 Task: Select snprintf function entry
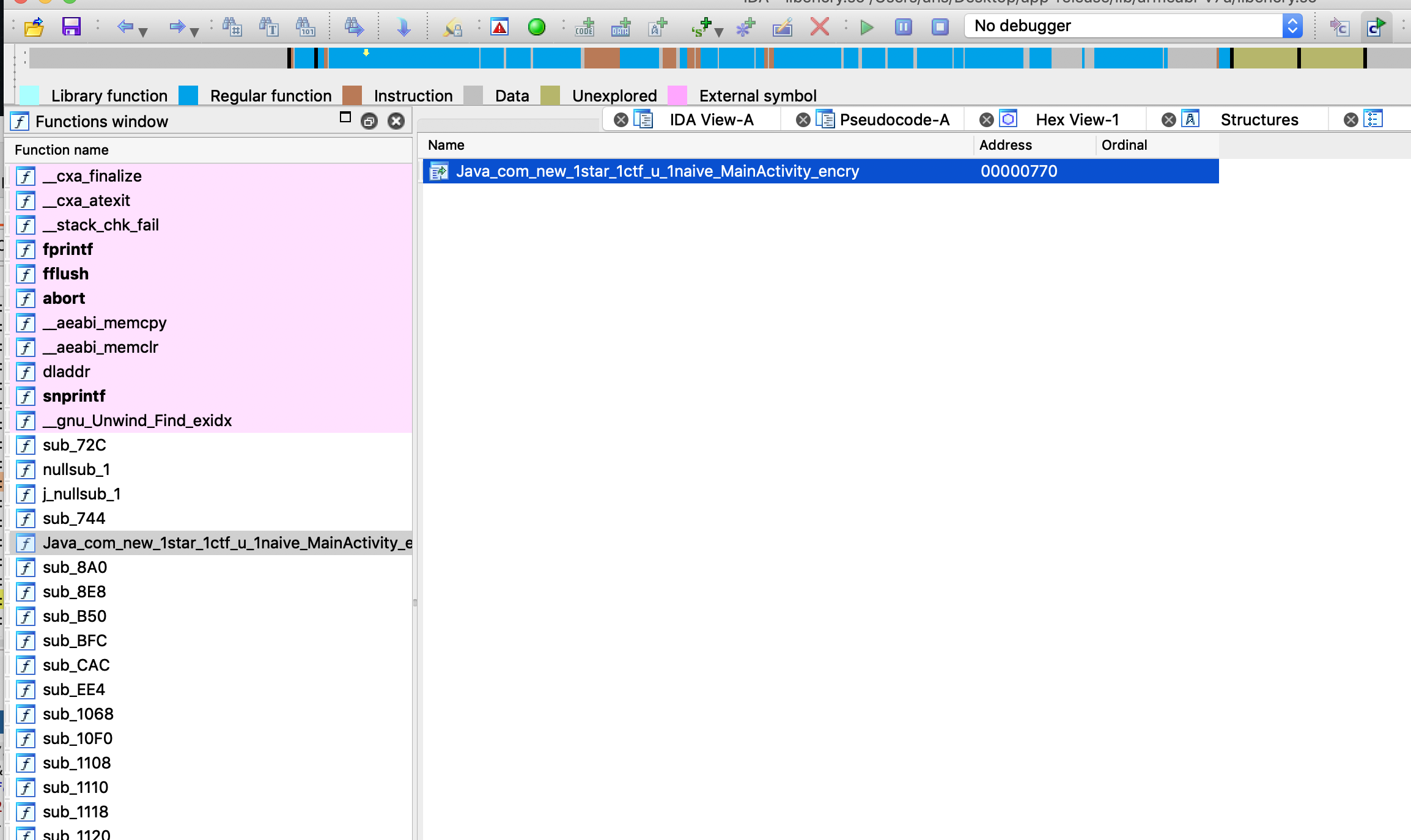(209, 396)
